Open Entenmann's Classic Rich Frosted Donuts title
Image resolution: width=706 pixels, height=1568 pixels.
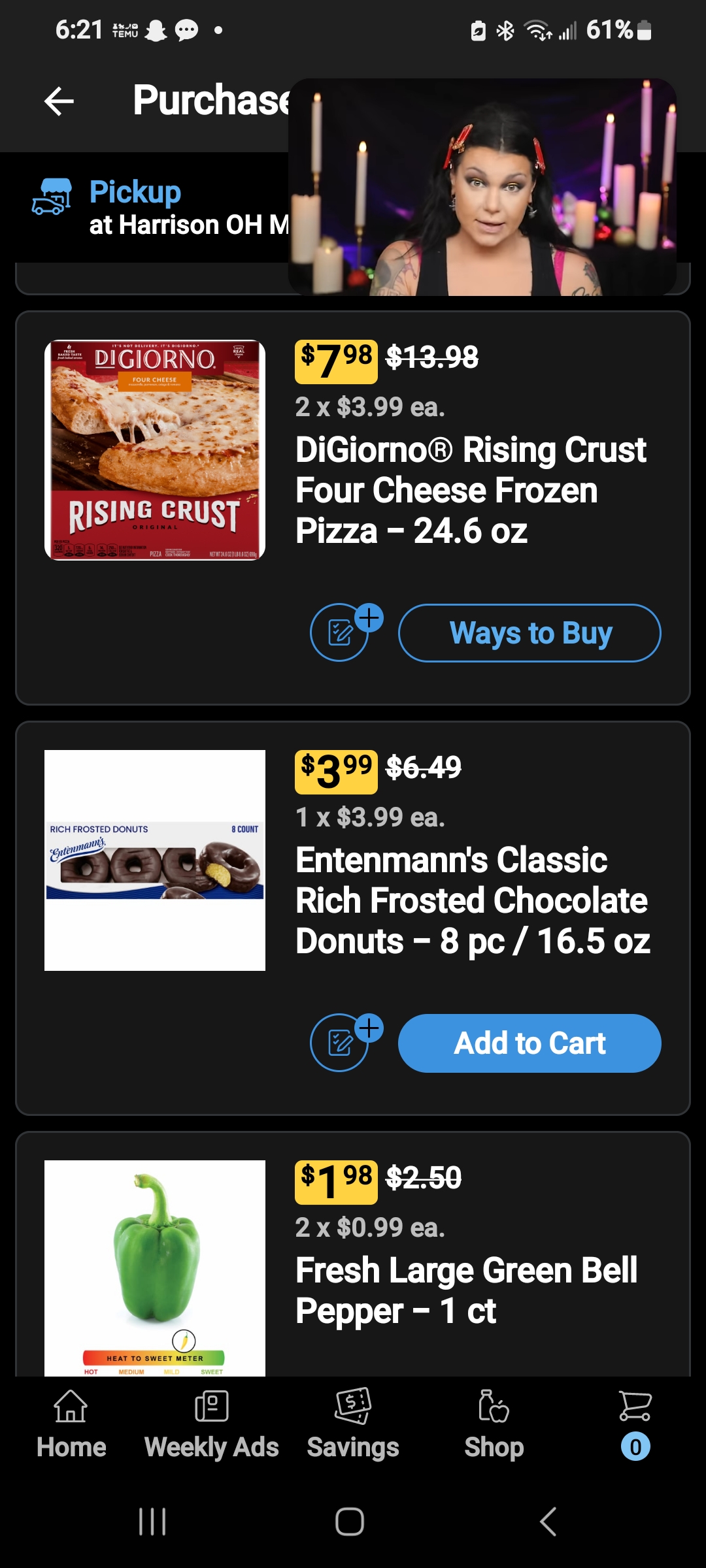pyautogui.click(x=472, y=900)
